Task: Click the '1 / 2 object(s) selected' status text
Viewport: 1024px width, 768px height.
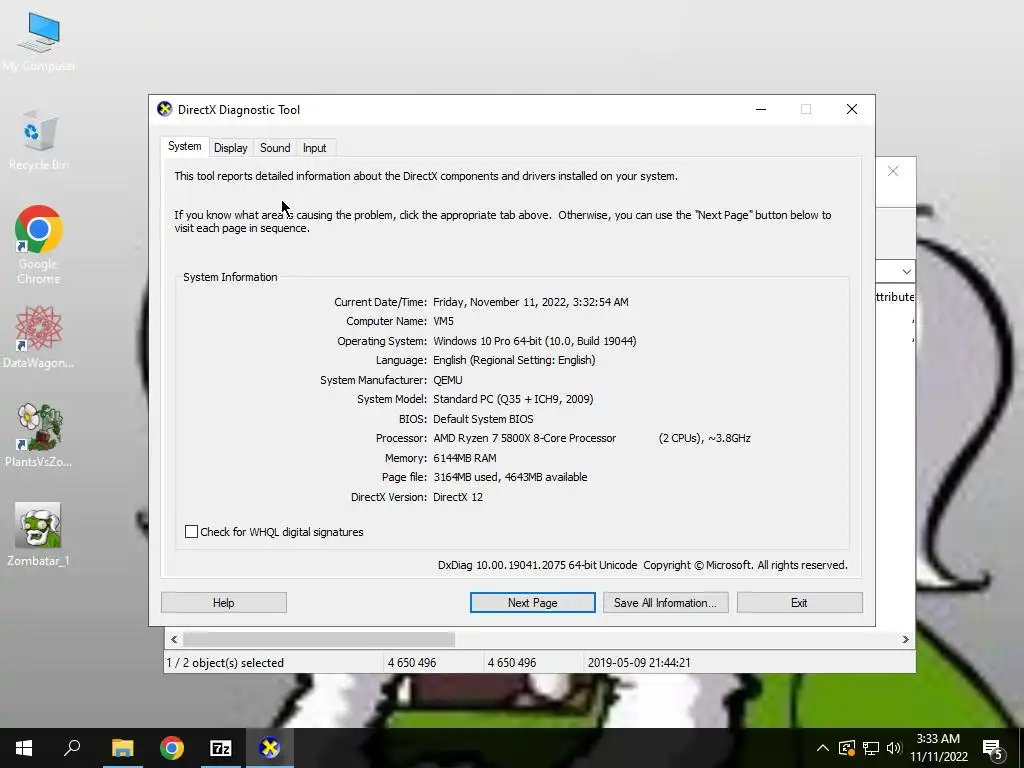Action: [x=225, y=662]
